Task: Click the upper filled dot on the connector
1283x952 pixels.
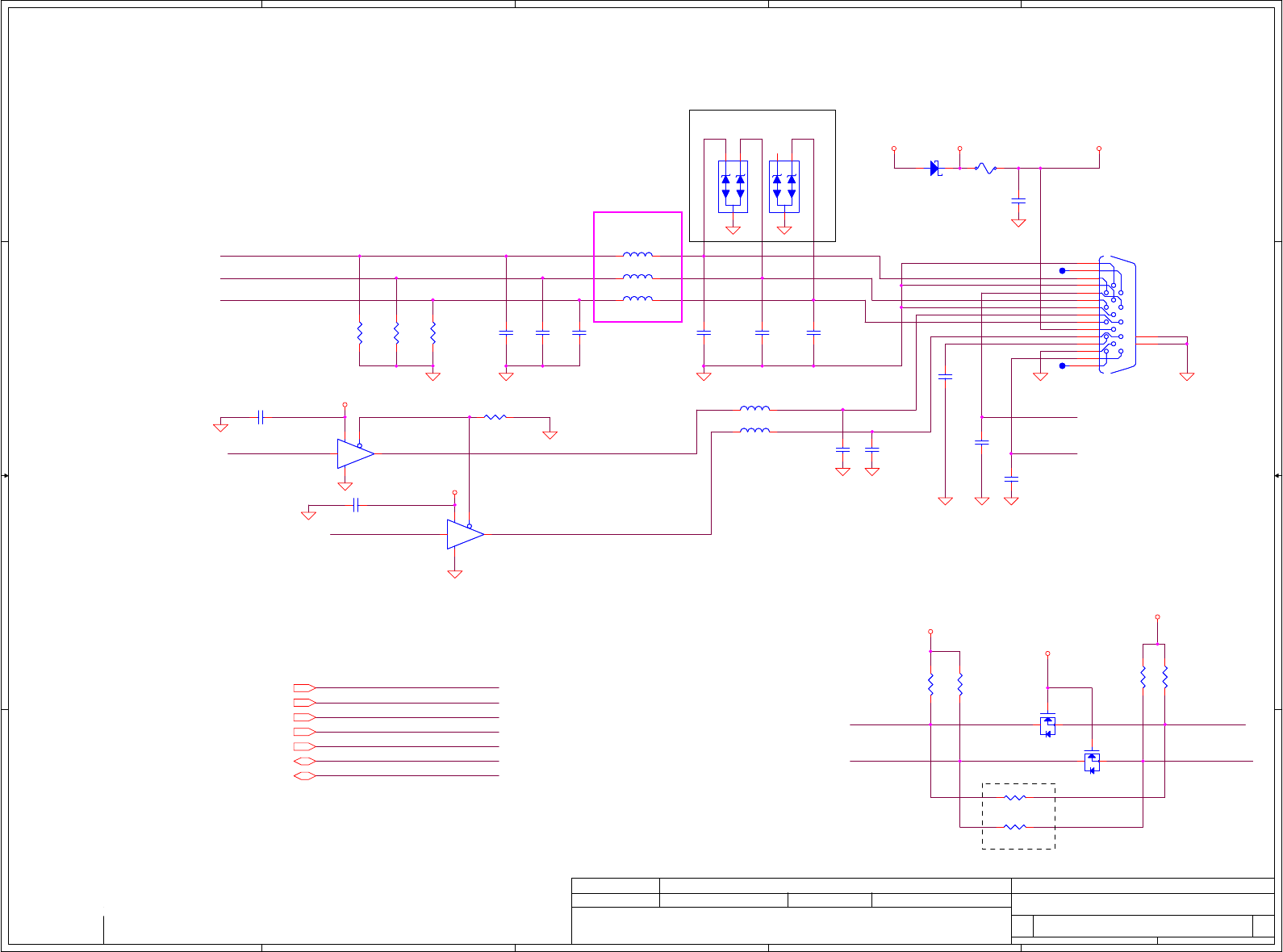Action: [1062, 270]
